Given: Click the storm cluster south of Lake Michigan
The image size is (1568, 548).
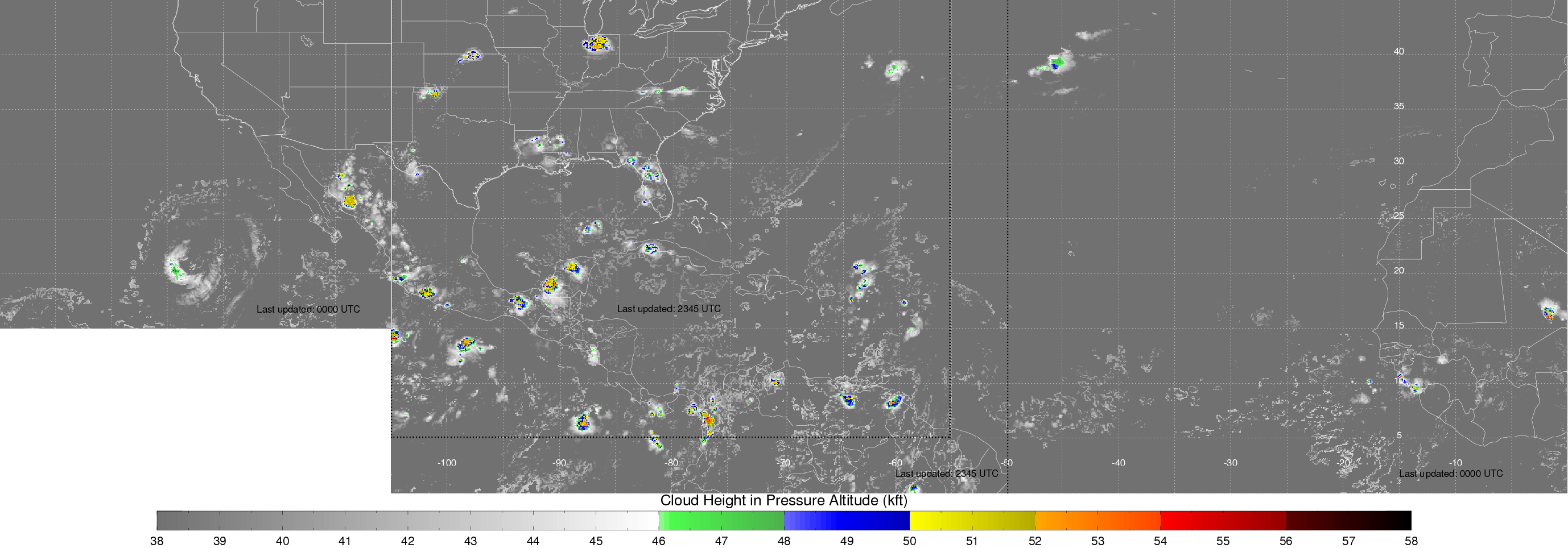Looking at the screenshot, I should click(x=596, y=43).
